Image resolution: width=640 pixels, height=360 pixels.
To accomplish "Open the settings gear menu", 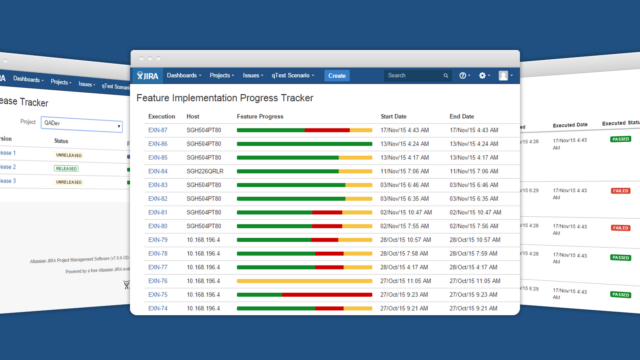I will (x=484, y=76).
